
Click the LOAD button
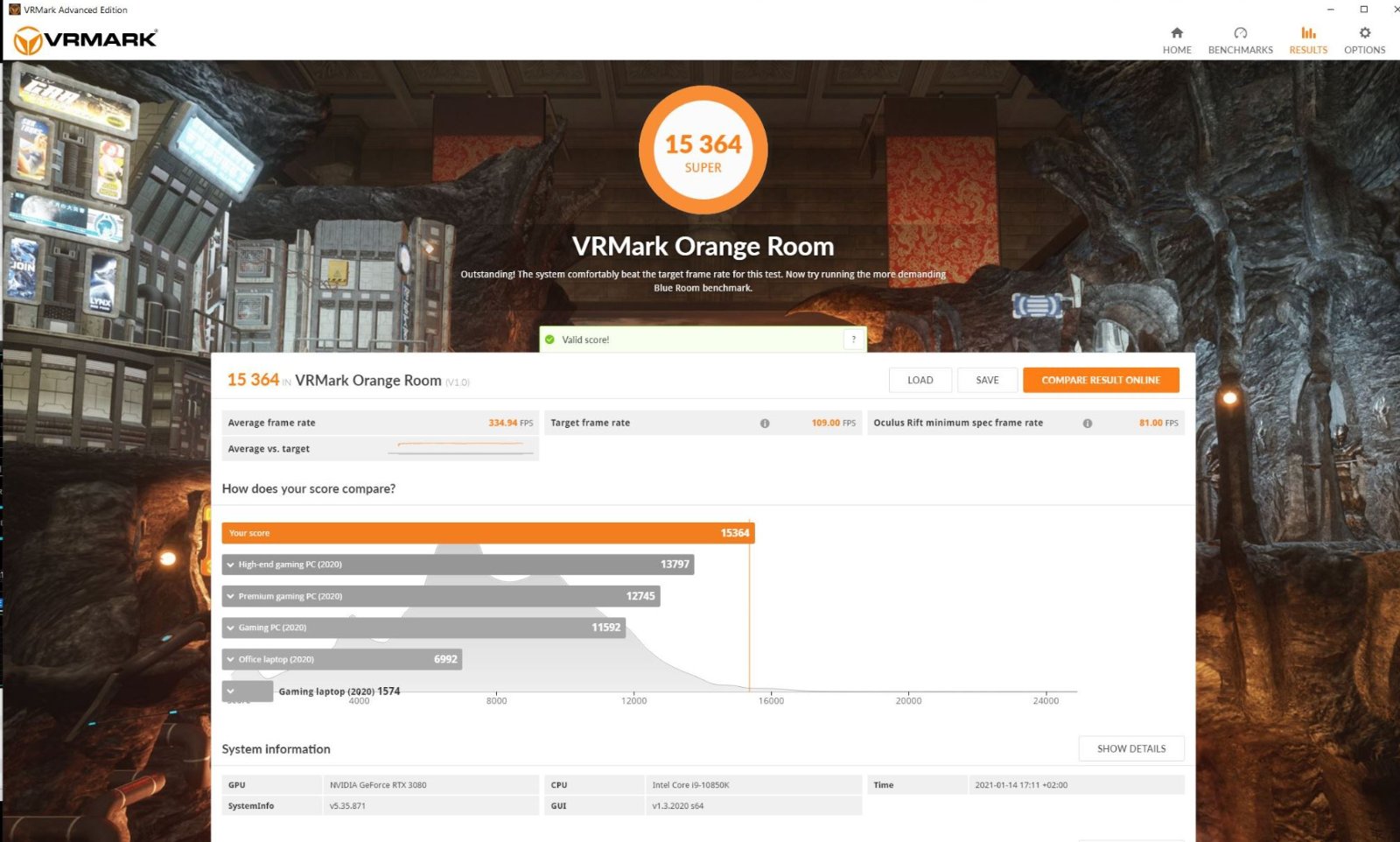920,380
